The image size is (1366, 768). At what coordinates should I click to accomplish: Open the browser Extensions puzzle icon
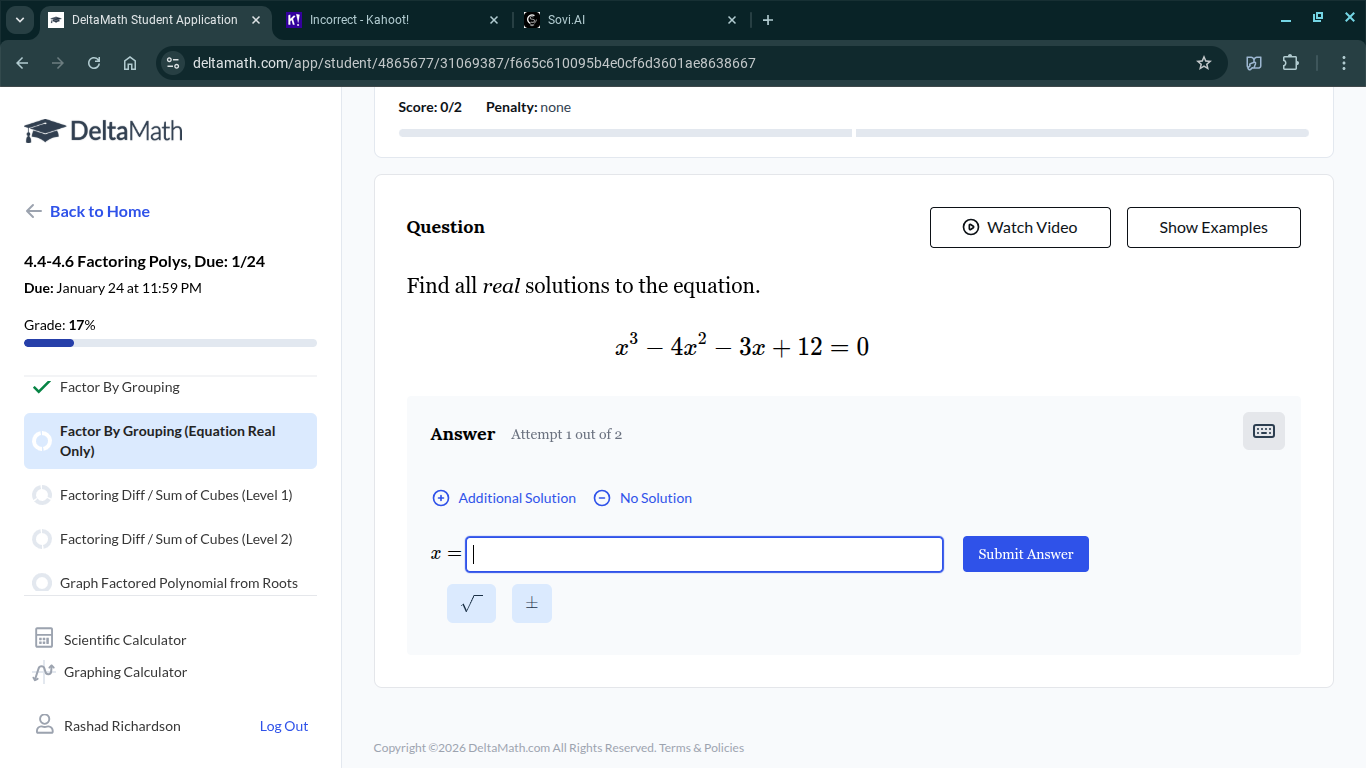point(1291,63)
